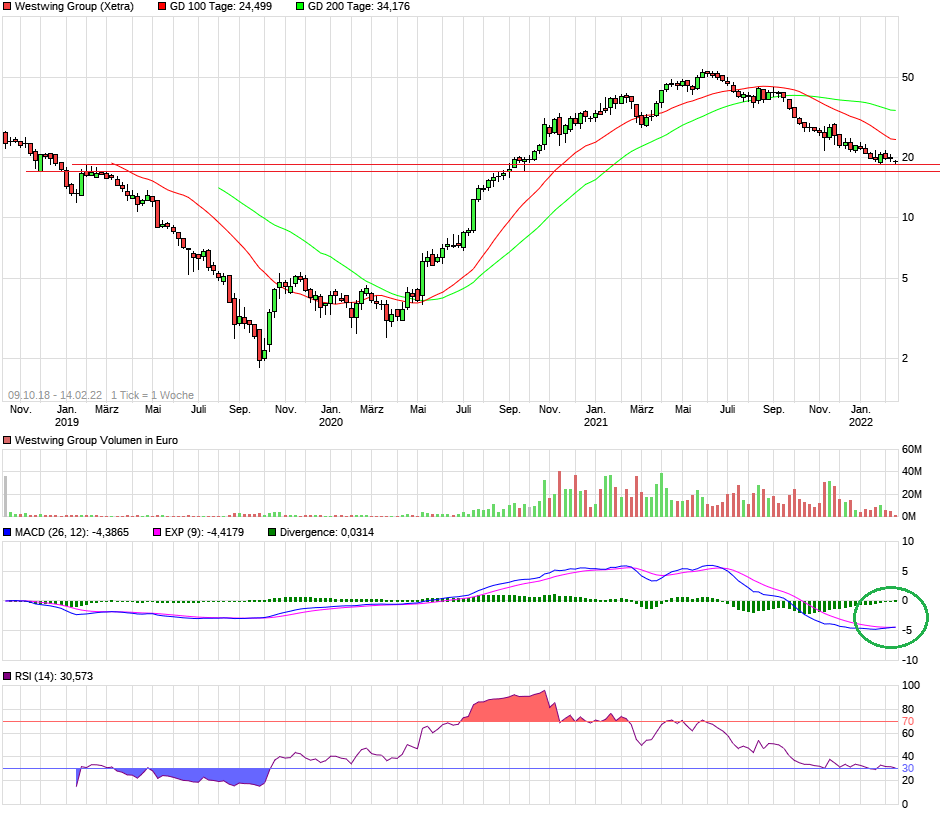940x814 pixels.
Task: Click the green GD 200 Tage legend swatch
Action: (300, 7)
